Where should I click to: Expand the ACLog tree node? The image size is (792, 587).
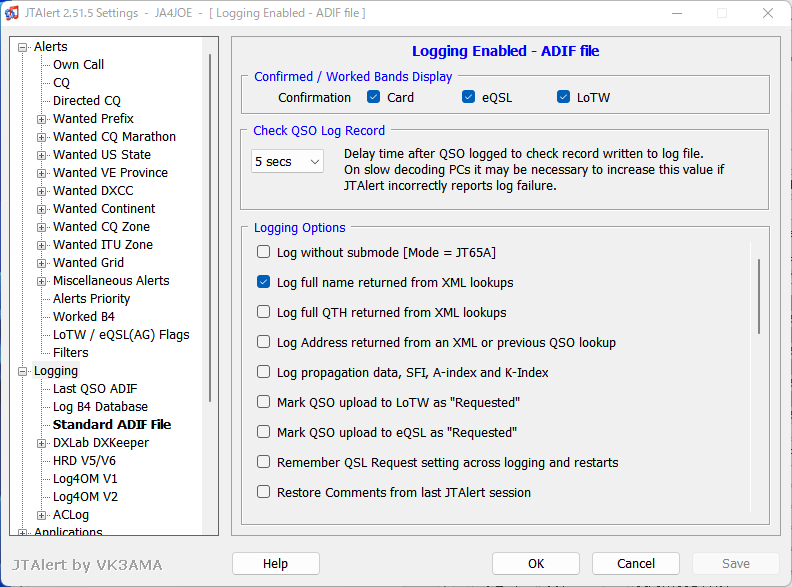click(x=41, y=515)
